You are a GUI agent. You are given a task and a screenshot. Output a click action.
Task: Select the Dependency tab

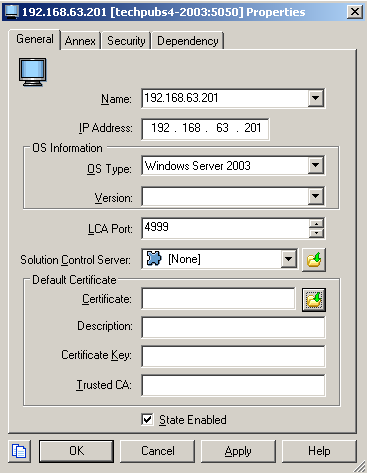click(x=188, y=41)
